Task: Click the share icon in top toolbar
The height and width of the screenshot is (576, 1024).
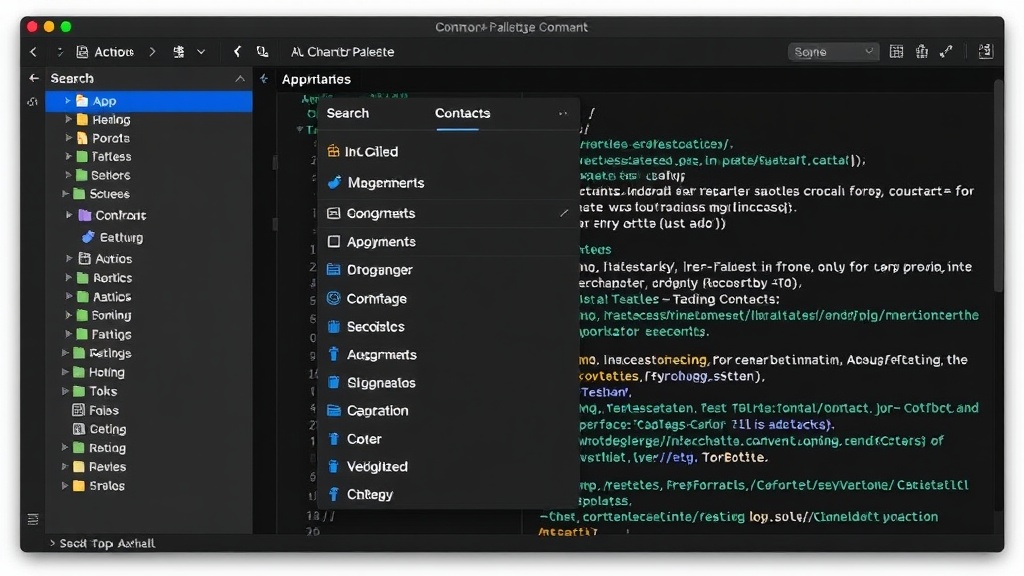Action: pyautogui.click(x=921, y=51)
